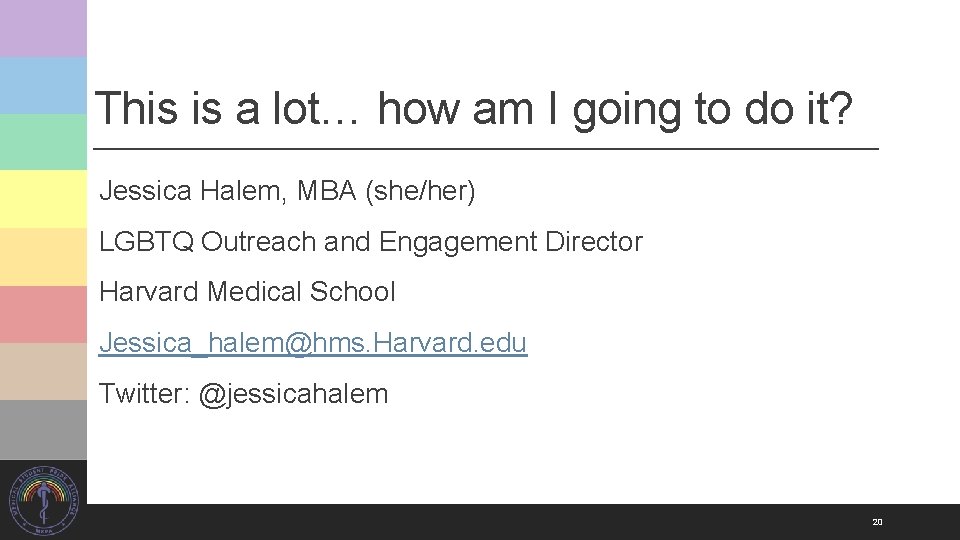Select the LGBTQ Outreach and Engagement Director line

(370, 242)
